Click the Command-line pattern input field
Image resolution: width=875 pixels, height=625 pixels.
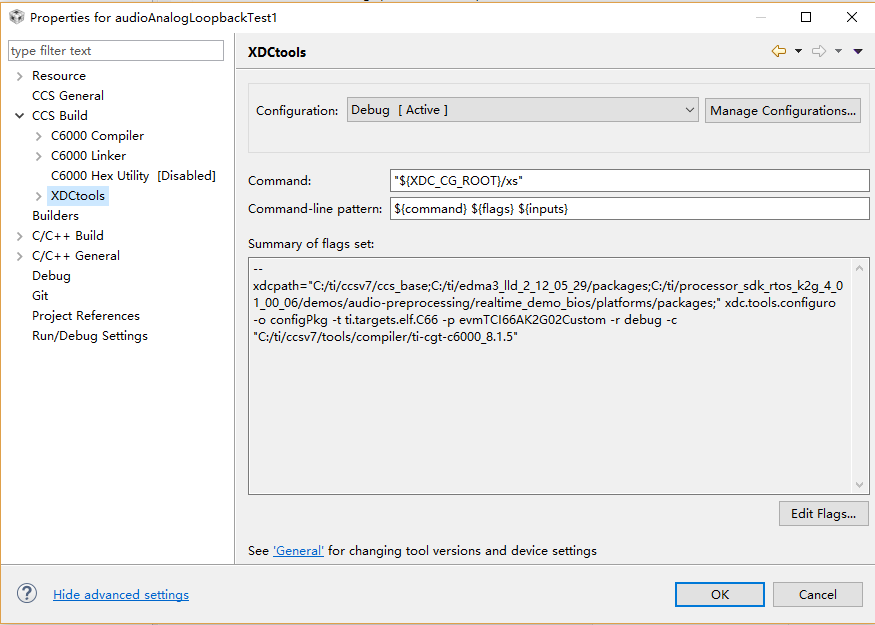[x=629, y=209]
